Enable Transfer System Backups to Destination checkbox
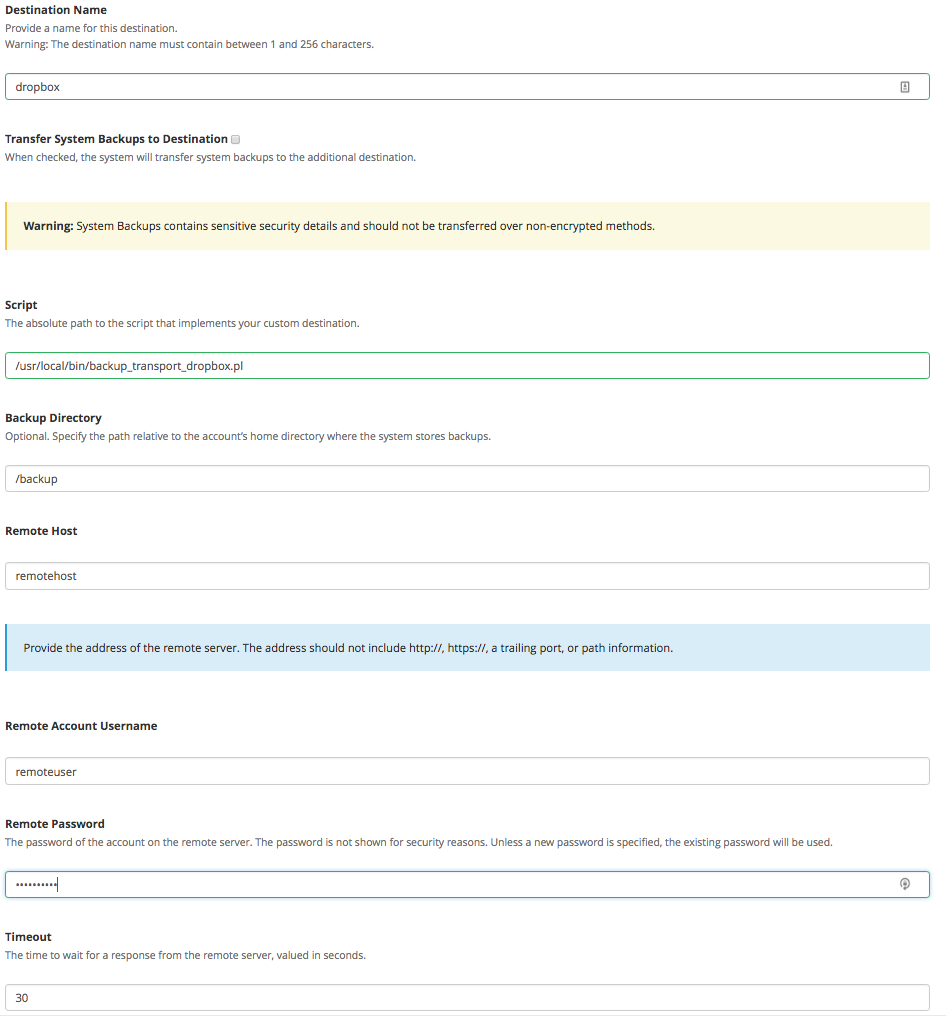The image size is (946, 1016). click(235, 140)
